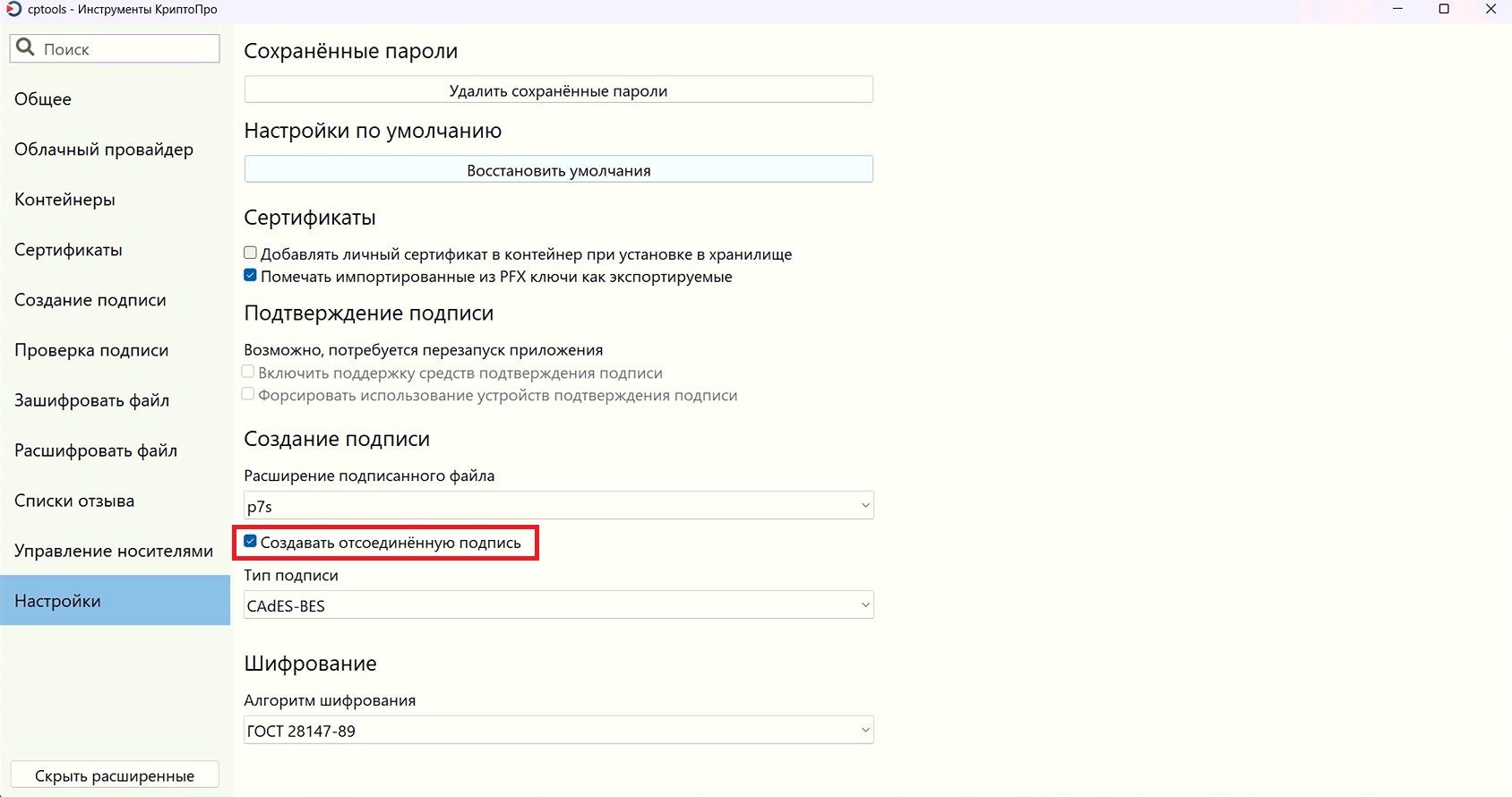Click the cptools app logo icon
This screenshot has height=797, width=1512.
[13, 9]
